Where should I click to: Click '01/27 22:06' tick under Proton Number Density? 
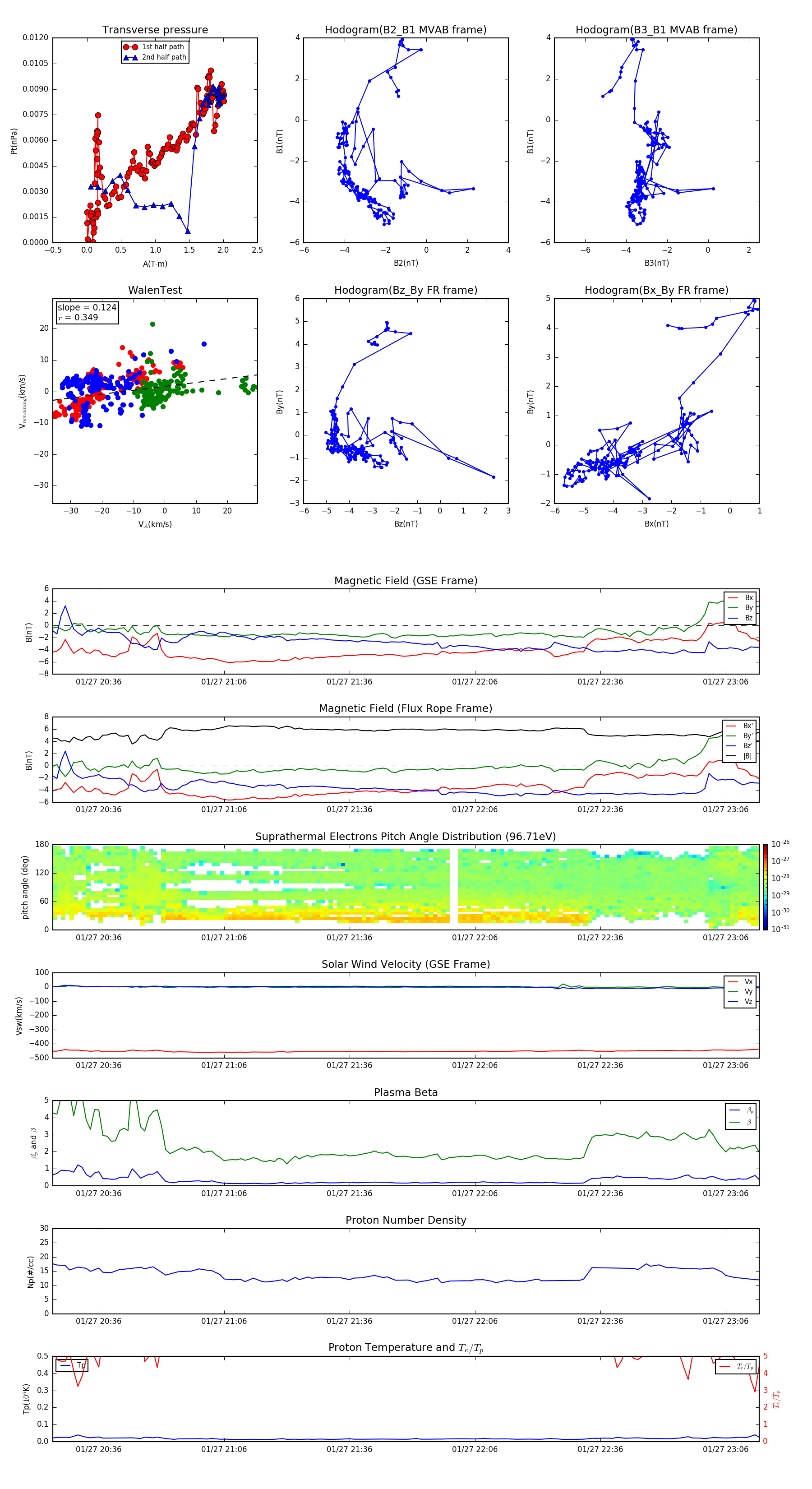(x=475, y=1321)
